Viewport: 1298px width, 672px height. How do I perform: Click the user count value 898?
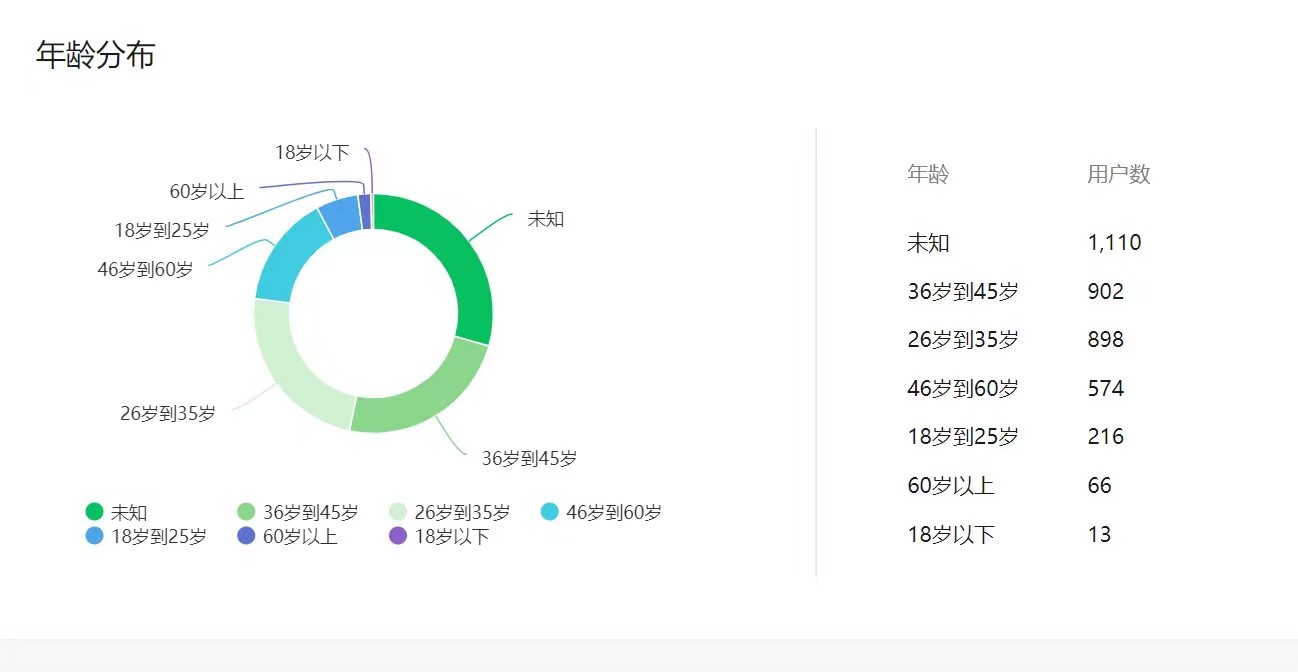1106,340
